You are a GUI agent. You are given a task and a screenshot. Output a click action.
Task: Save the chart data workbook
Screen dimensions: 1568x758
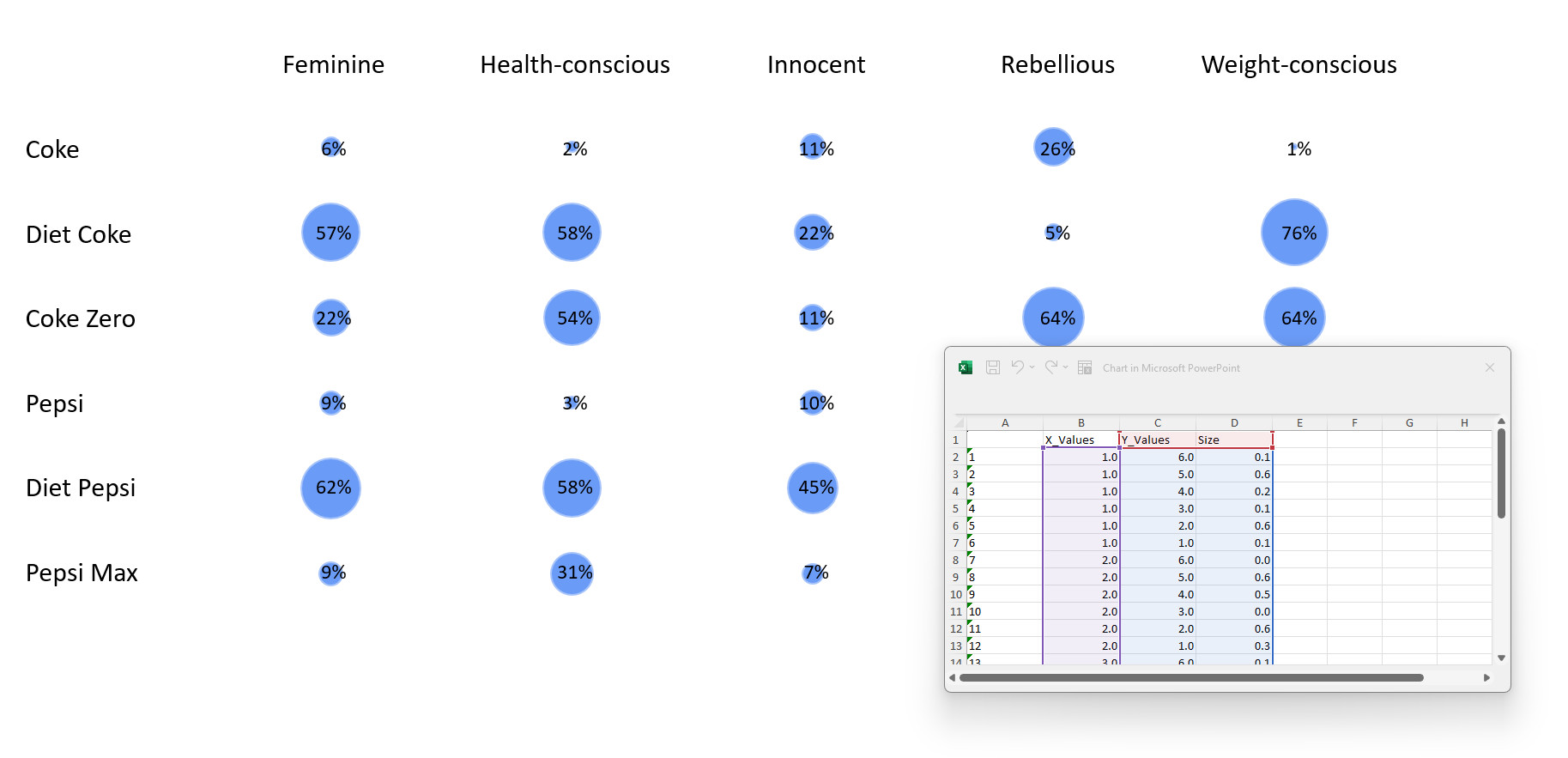(993, 367)
